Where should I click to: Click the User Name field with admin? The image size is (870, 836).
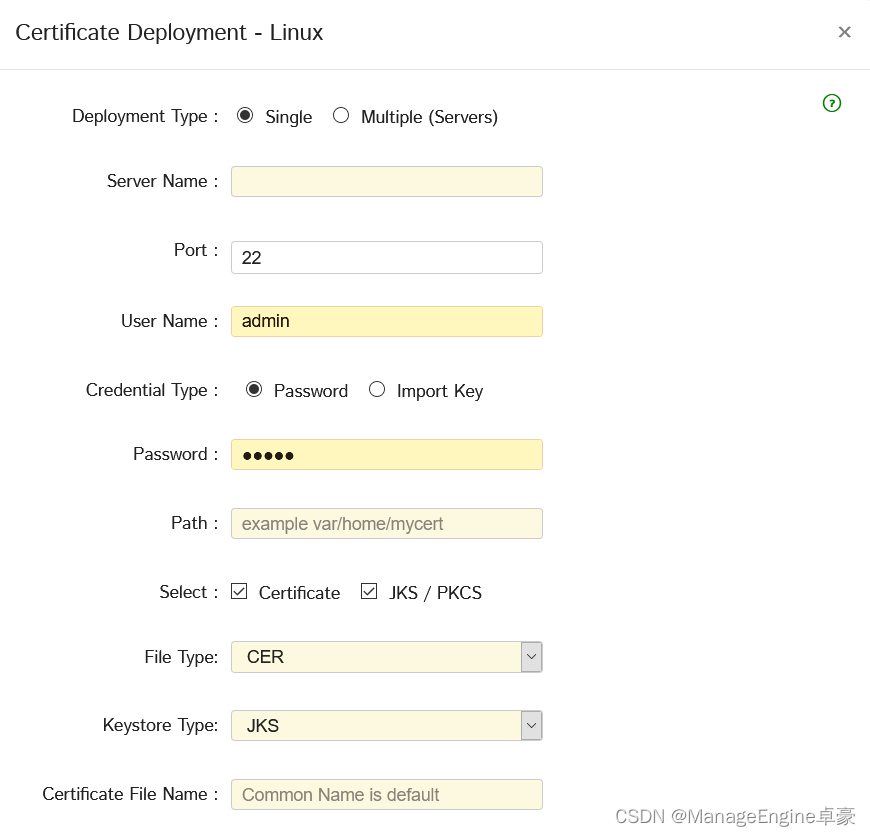pyautogui.click(x=387, y=321)
